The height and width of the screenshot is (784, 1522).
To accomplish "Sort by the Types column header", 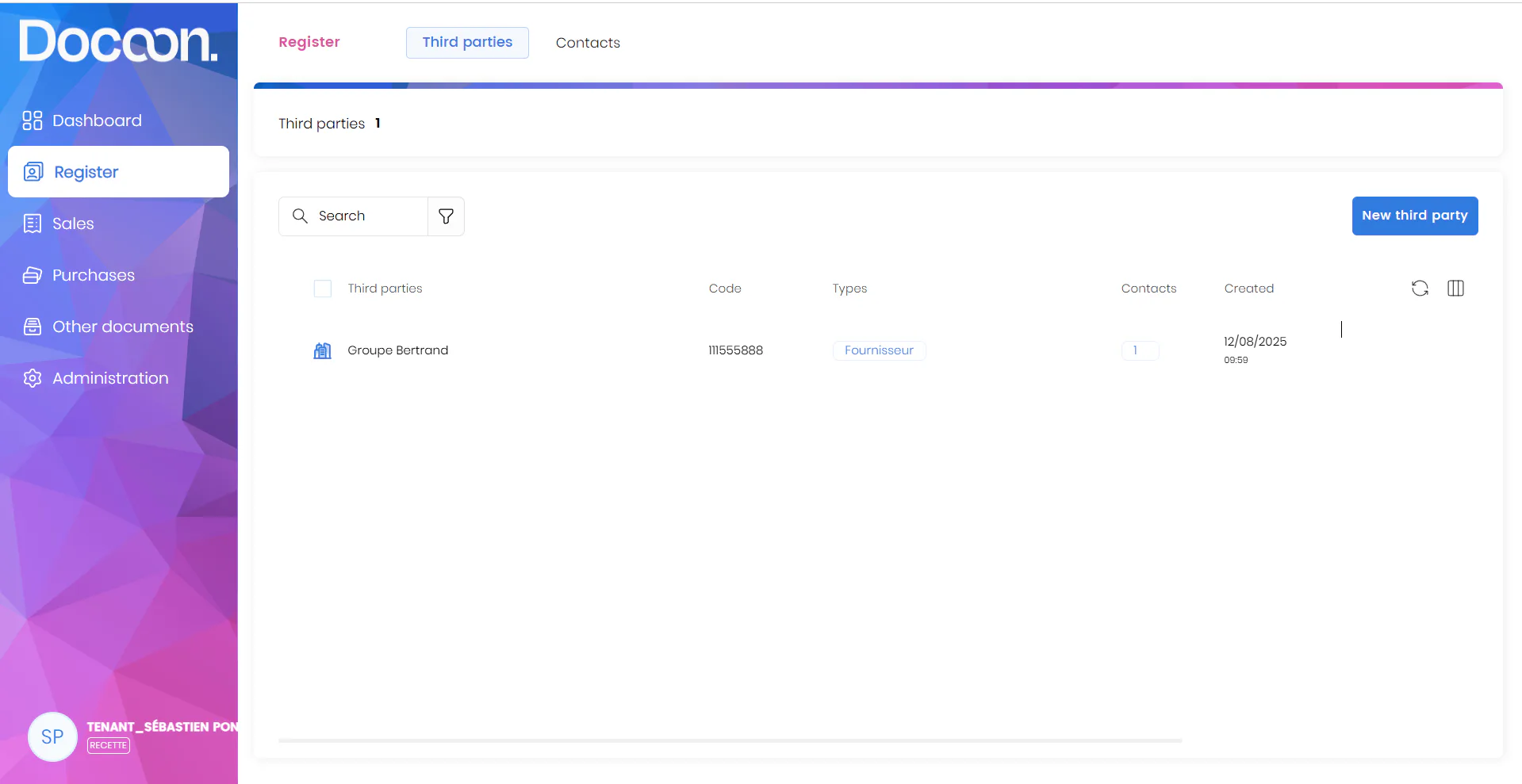I will pos(849,289).
